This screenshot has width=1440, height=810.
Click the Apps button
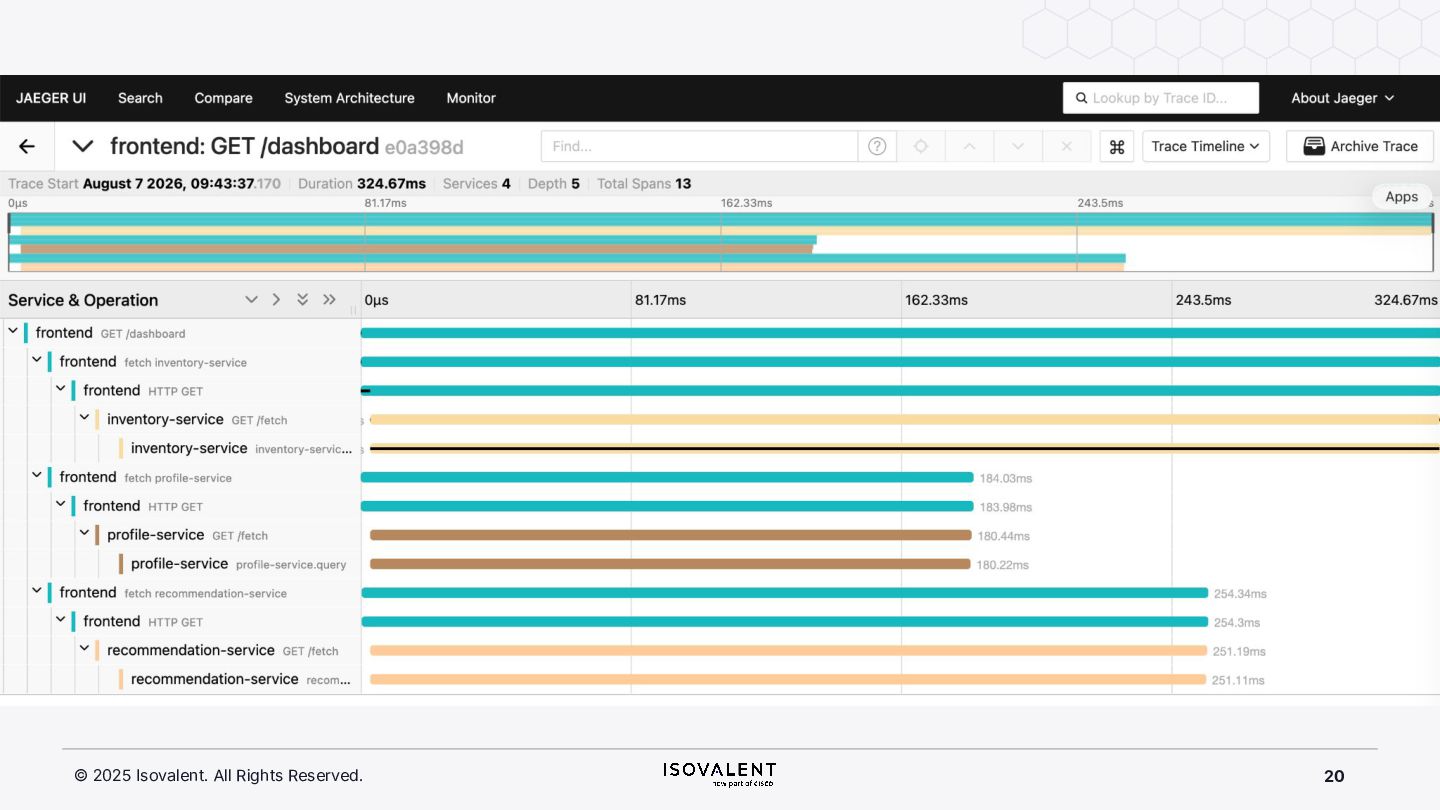(1401, 197)
